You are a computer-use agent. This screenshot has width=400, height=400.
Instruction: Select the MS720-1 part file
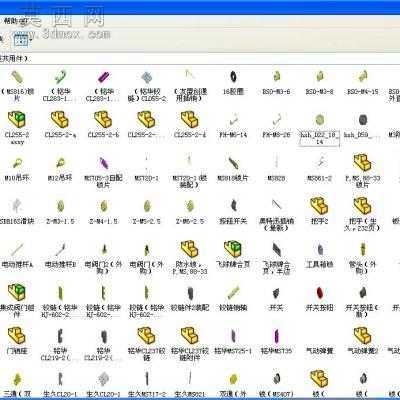tap(146, 163)
